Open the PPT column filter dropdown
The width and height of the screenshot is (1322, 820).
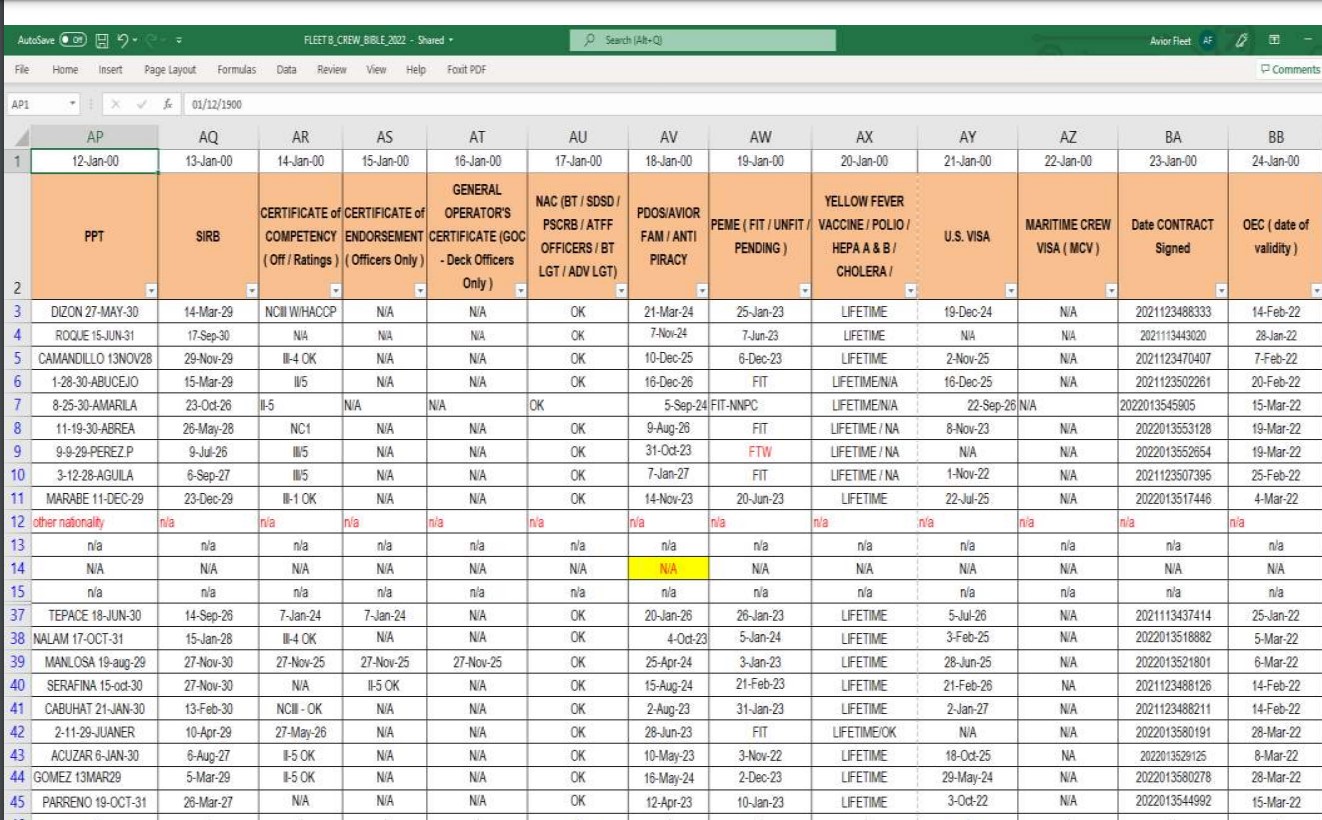[x=151, y=290]
